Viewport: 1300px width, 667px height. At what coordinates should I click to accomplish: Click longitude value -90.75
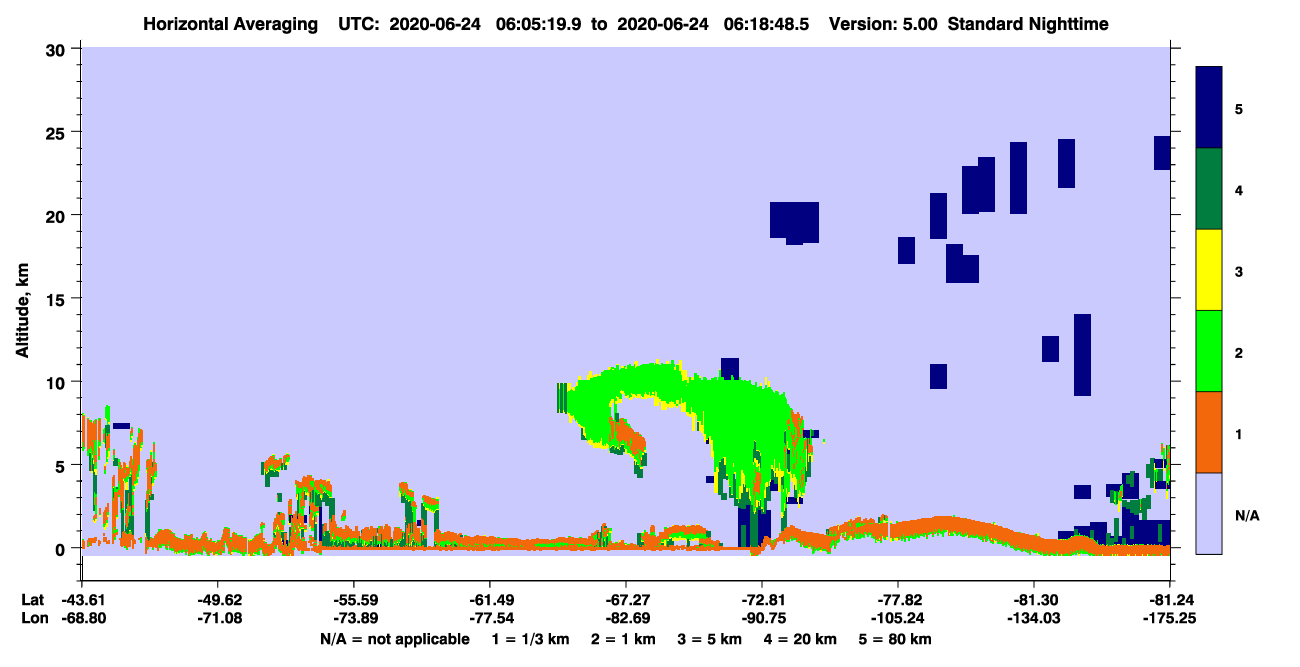coord(762,618)
